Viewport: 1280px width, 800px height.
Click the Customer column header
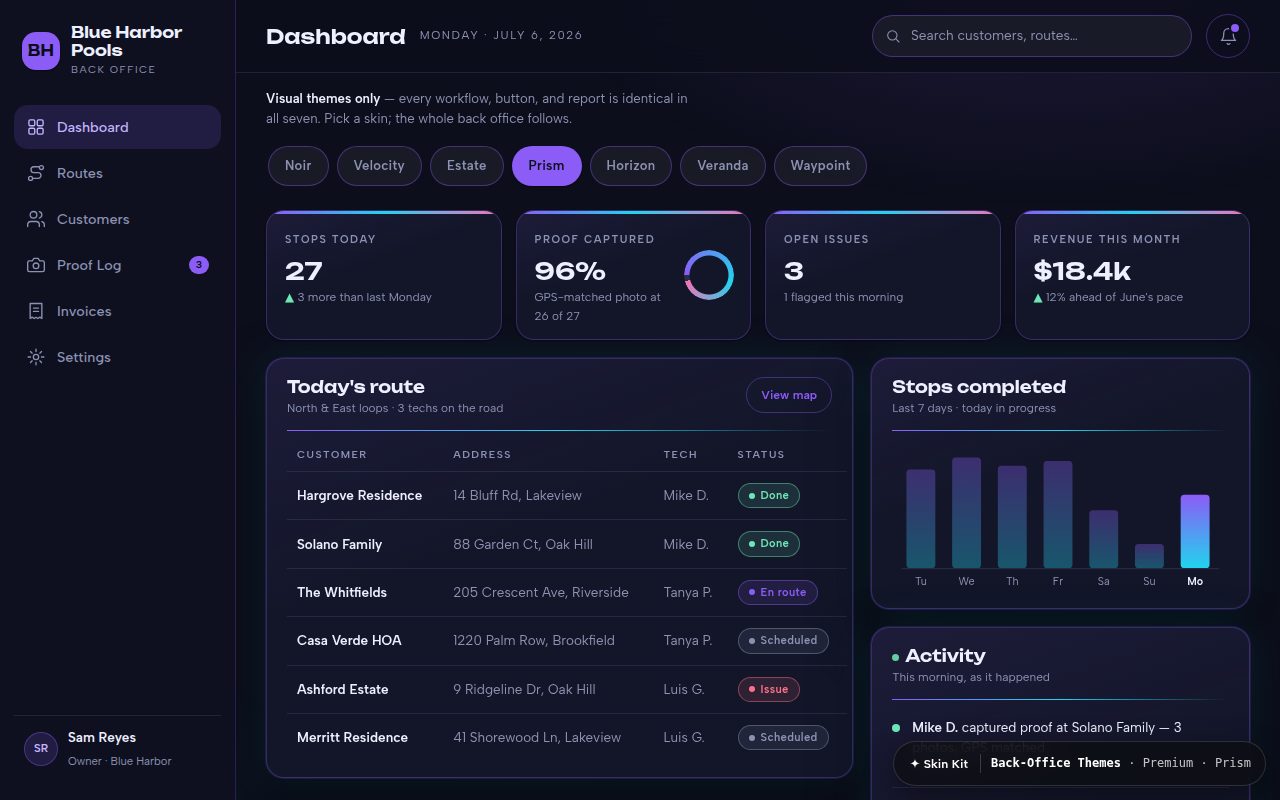pyautogui.click(x=332, y=455)
